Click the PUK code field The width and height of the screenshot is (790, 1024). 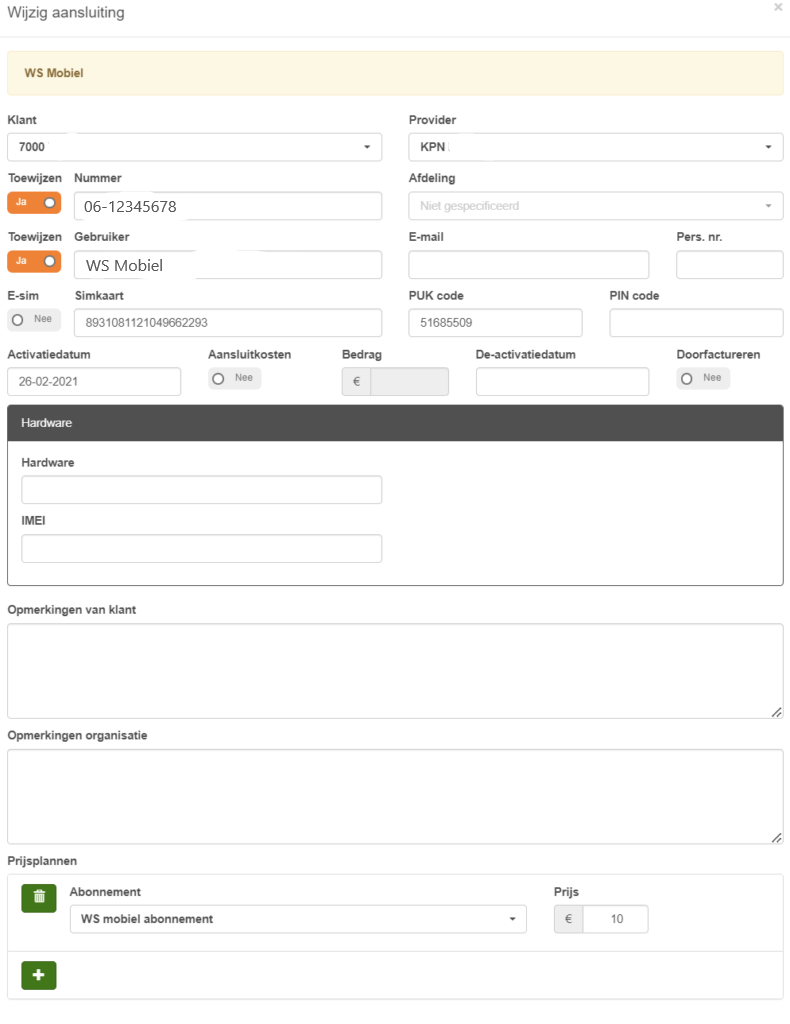[495, 323]
